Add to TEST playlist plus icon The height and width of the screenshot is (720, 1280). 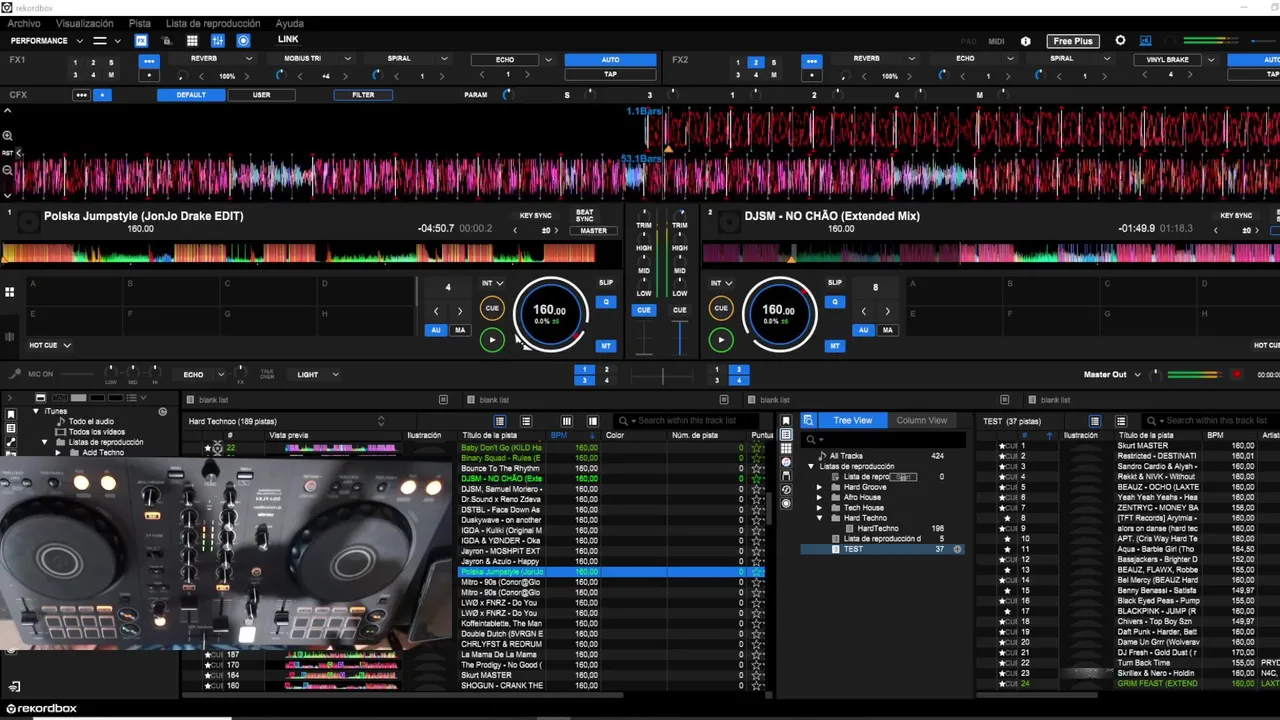tap(957, 549)
